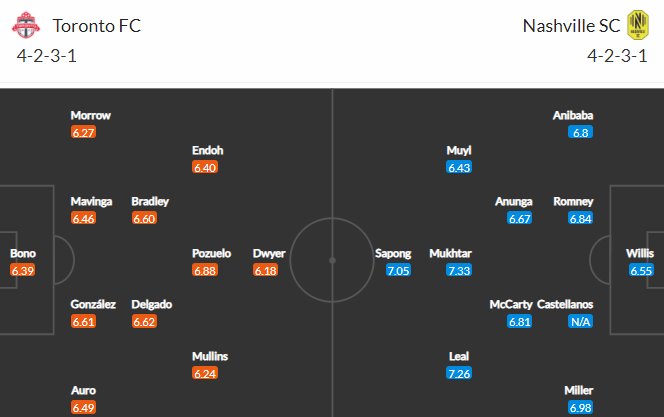Select Mukhtar's 7.33 rating badge
The height and width of the screenshot is (417, 664).
(x=459, y=270)
